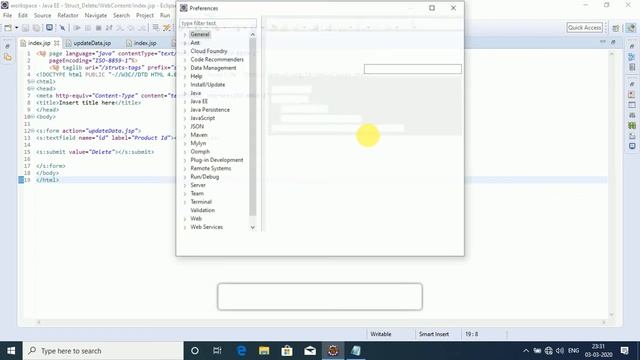Click the Task List icon in right sidebar

pyautogui.click(x=632, y=67)
